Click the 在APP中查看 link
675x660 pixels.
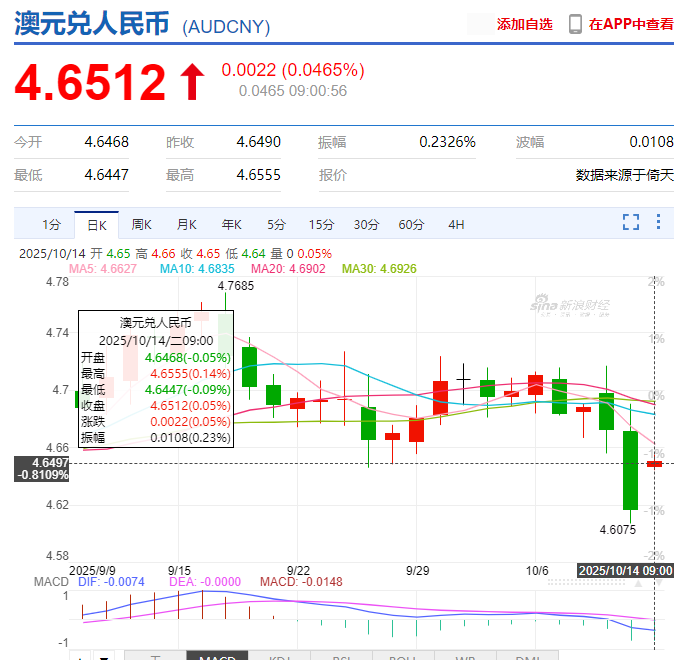(x=631, y=24)
